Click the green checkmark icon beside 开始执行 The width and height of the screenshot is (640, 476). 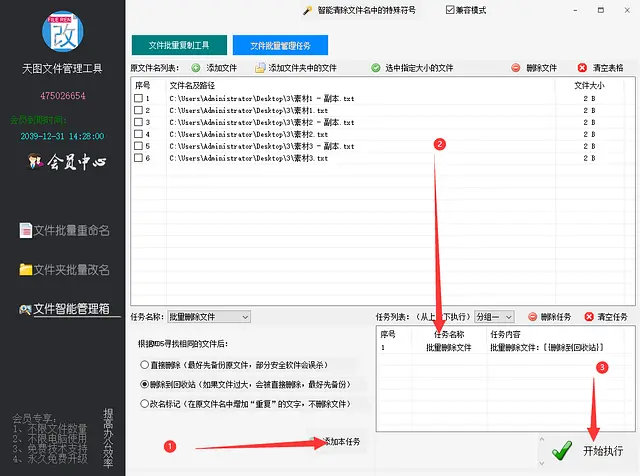coord(562,451)
